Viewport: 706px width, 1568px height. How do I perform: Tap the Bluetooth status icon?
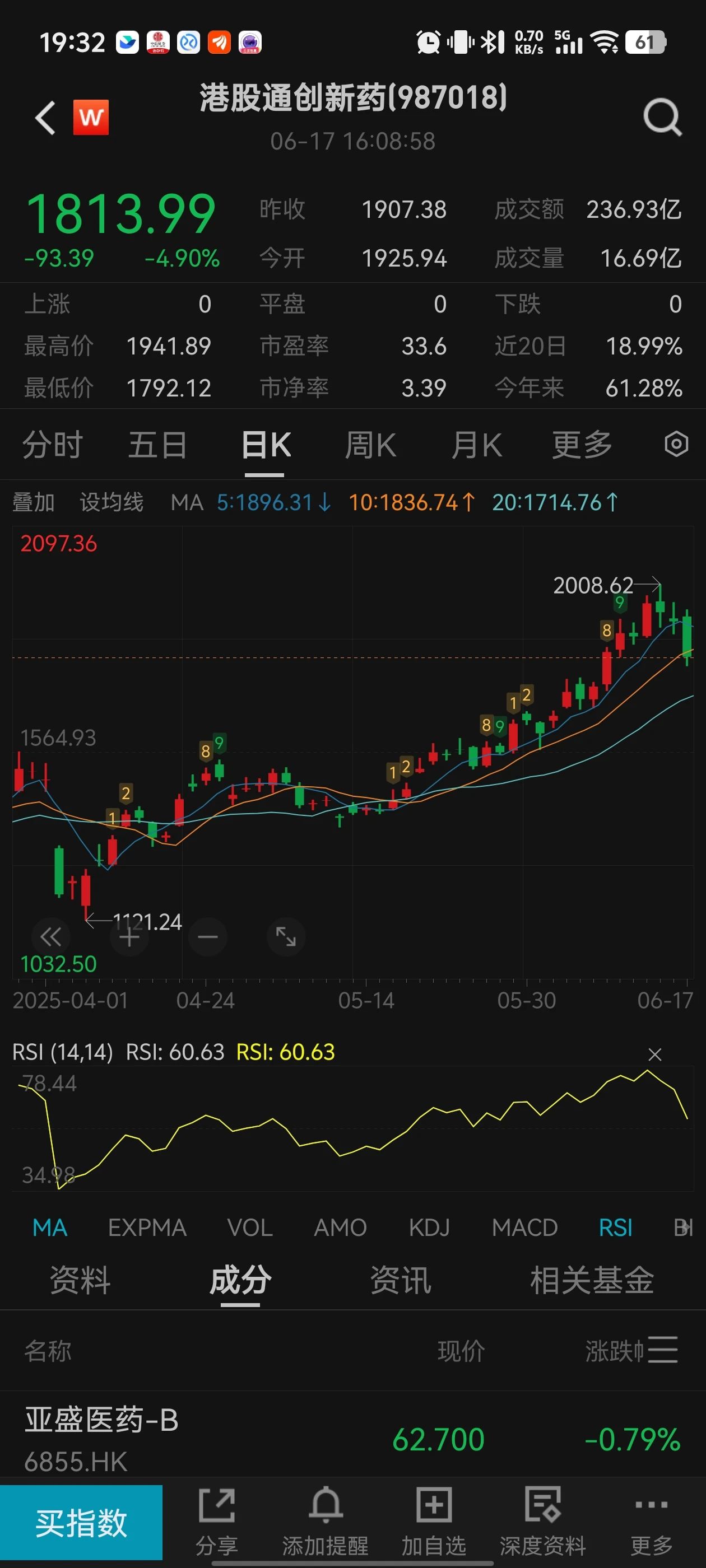point(492,42)
